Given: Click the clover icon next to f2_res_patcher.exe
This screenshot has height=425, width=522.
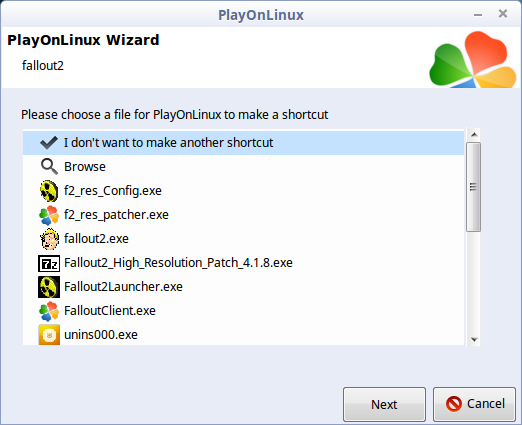Looking at the screenshot, I should click(49, 215).
